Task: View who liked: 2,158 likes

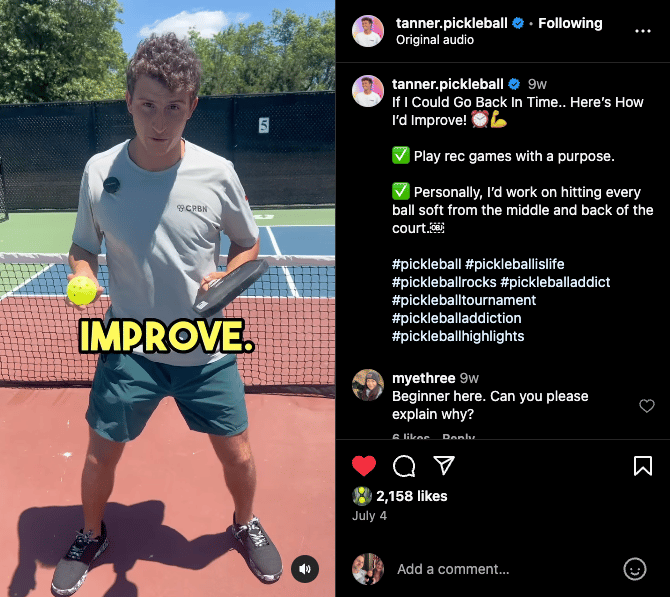Action: 411,496
